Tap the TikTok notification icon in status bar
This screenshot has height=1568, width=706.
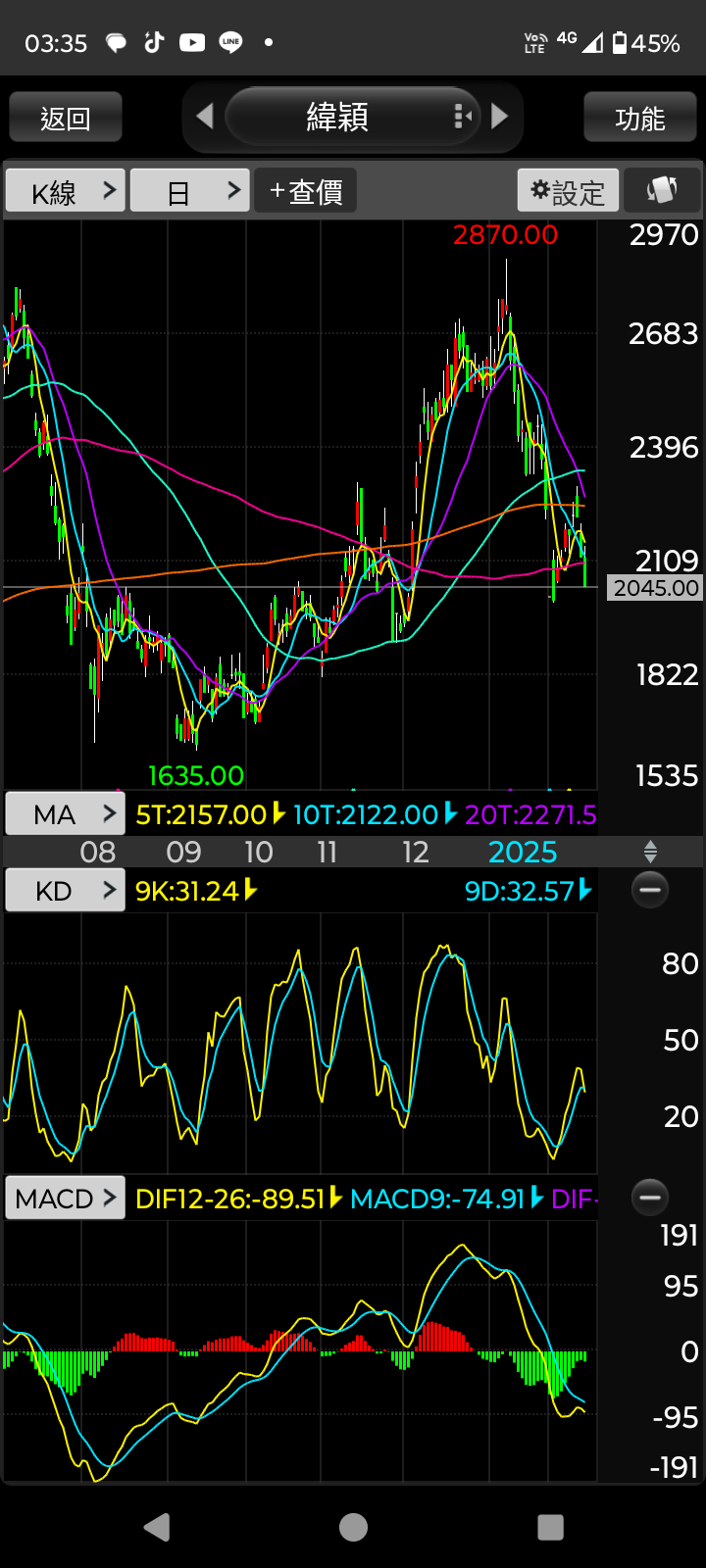154,42
